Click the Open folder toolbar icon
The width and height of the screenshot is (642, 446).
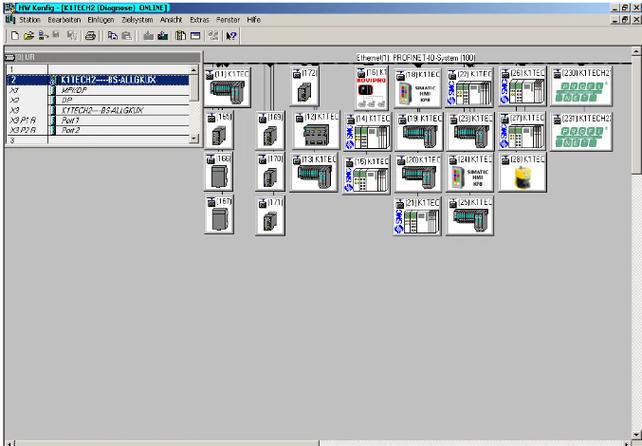pos(28,36)
